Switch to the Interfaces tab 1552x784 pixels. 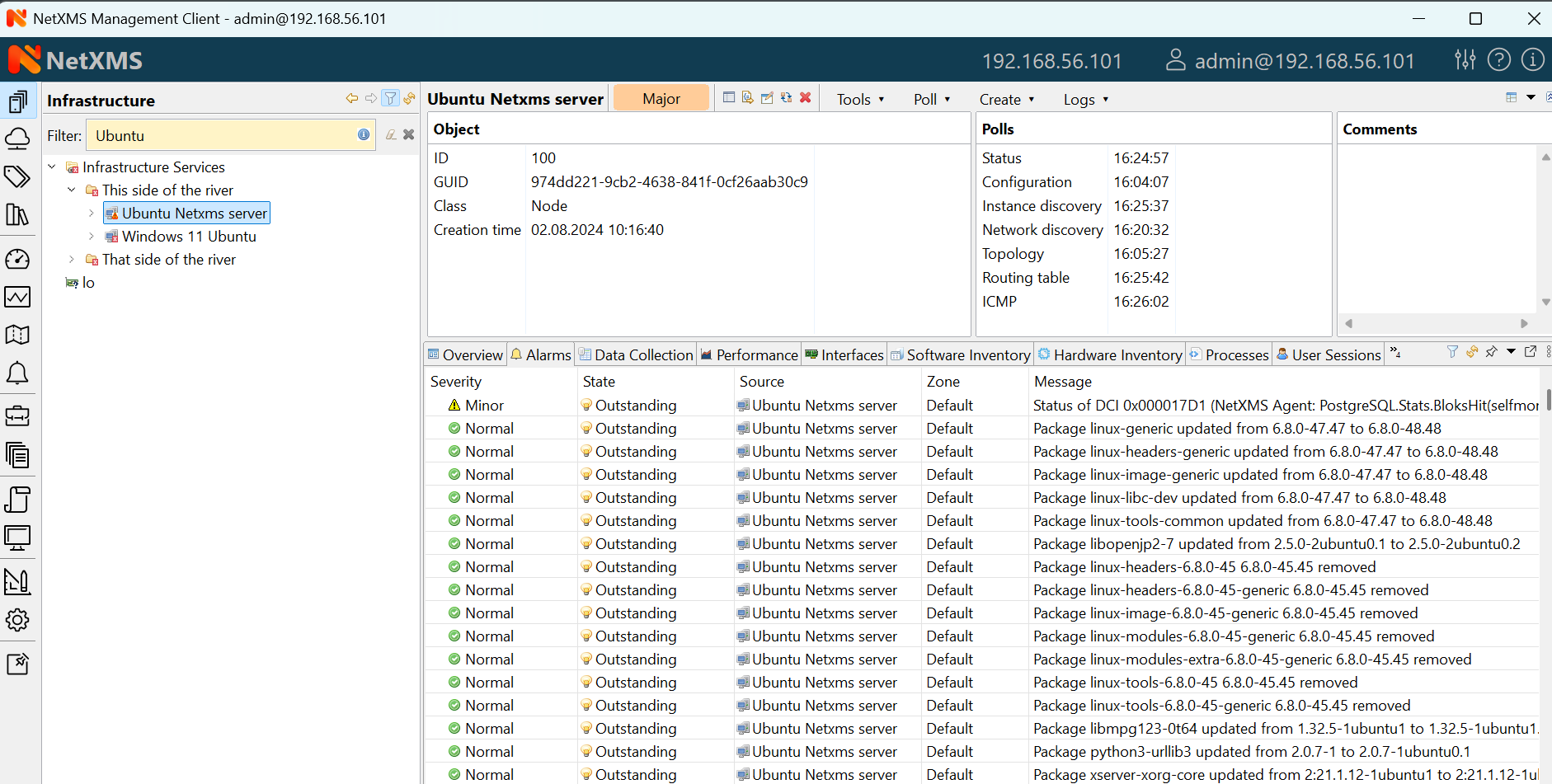pos(844,355)
